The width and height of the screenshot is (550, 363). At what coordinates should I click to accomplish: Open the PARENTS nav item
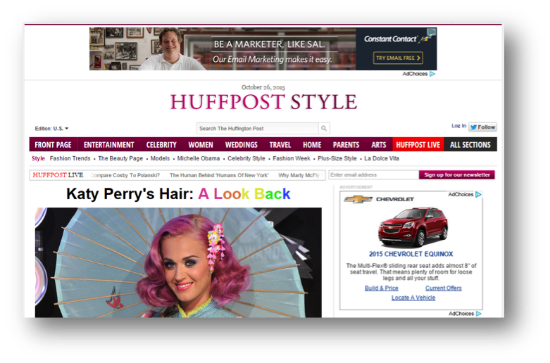coord(346,145)
